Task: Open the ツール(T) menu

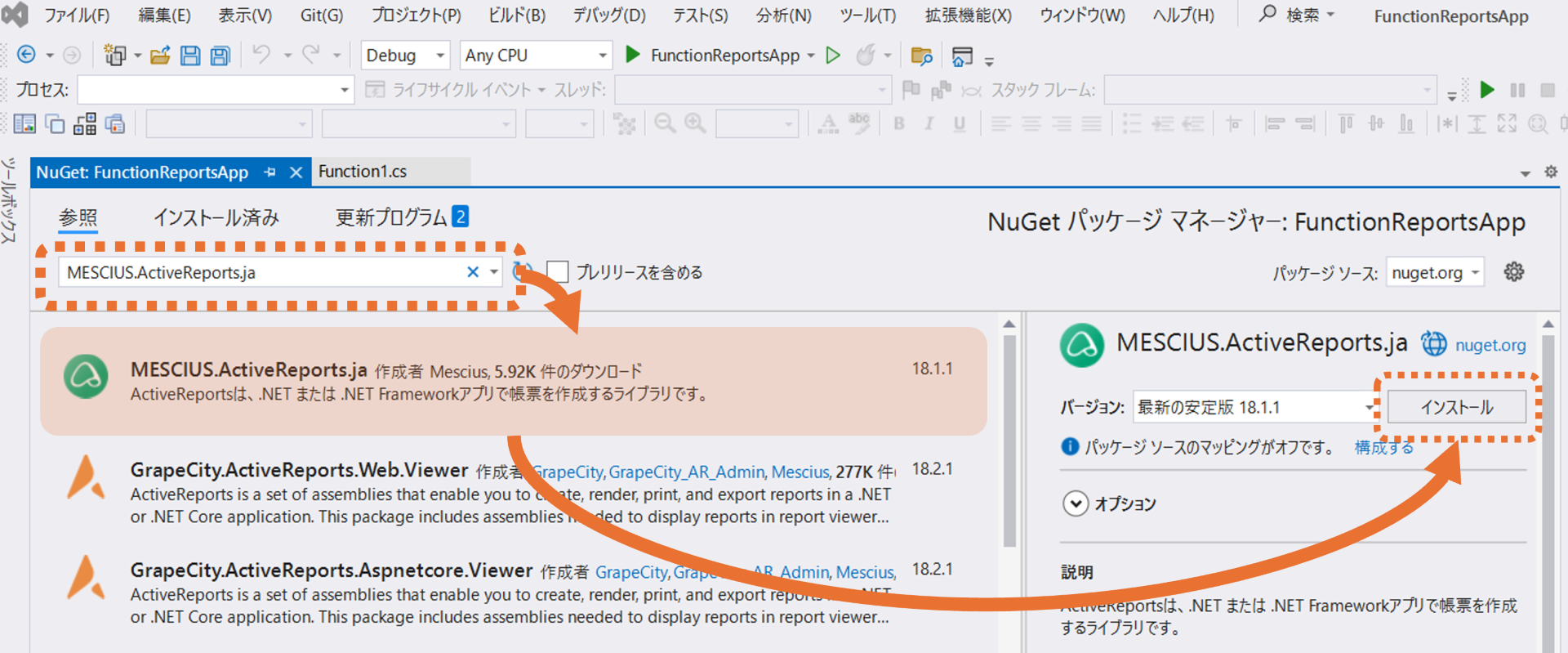Action: (x=868, y=15)
